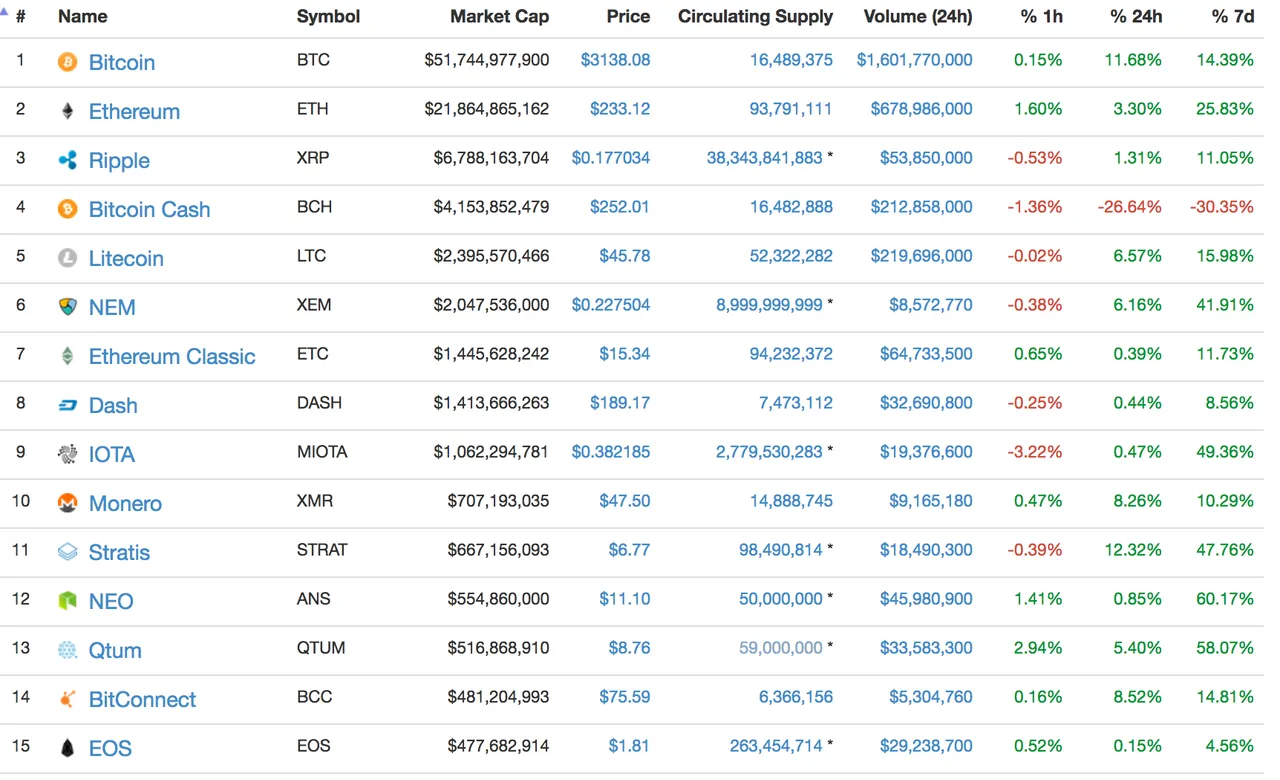1280x780 pixels.
Task: Click Dash volume $32,690,800
Action: [926, 403]
